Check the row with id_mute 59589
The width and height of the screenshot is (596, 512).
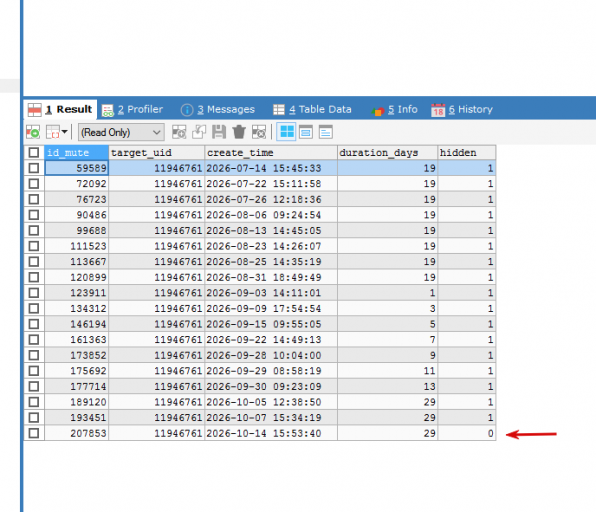(34, 168)
